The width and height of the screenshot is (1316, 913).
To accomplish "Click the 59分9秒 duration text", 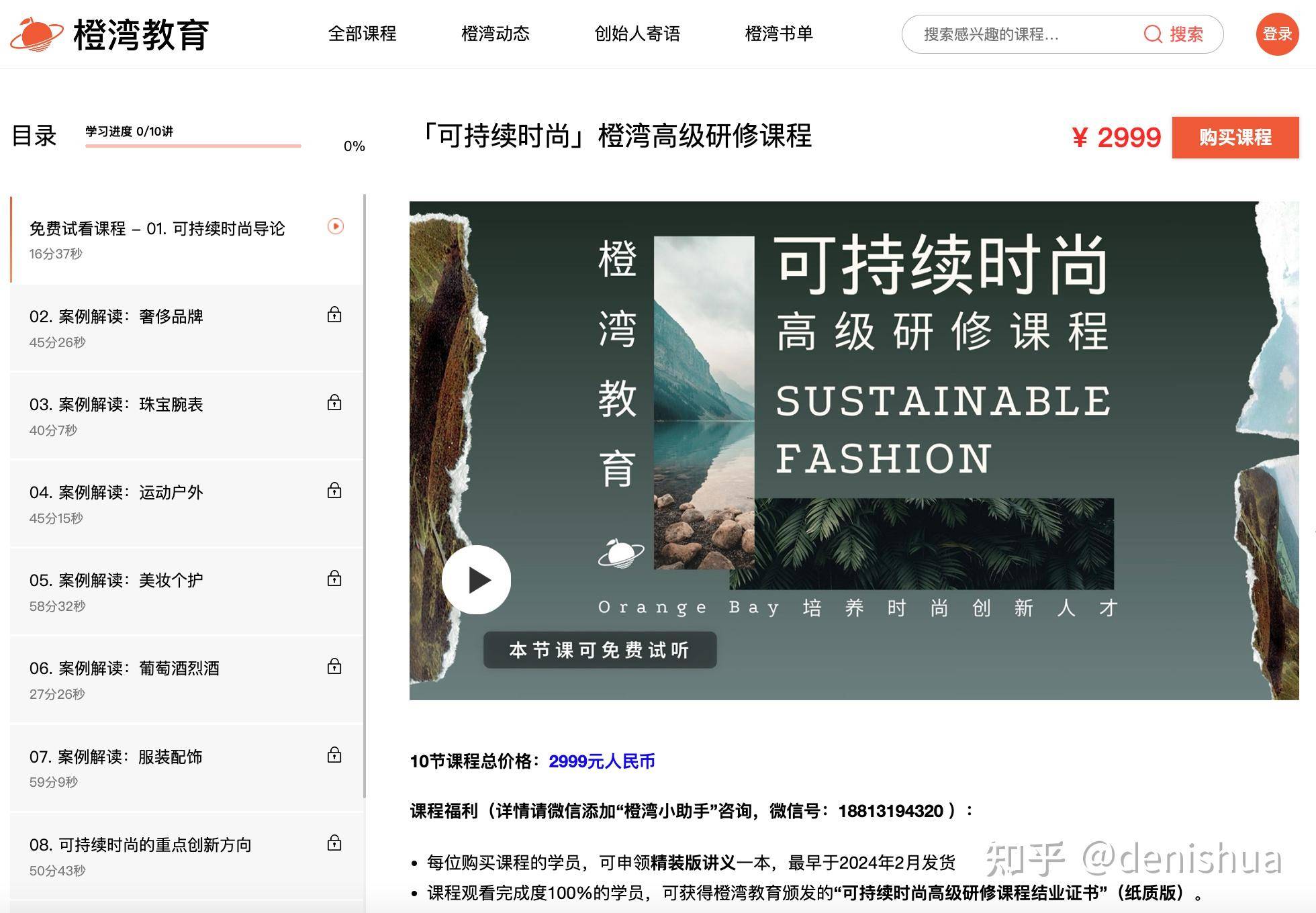I will 54,782.
